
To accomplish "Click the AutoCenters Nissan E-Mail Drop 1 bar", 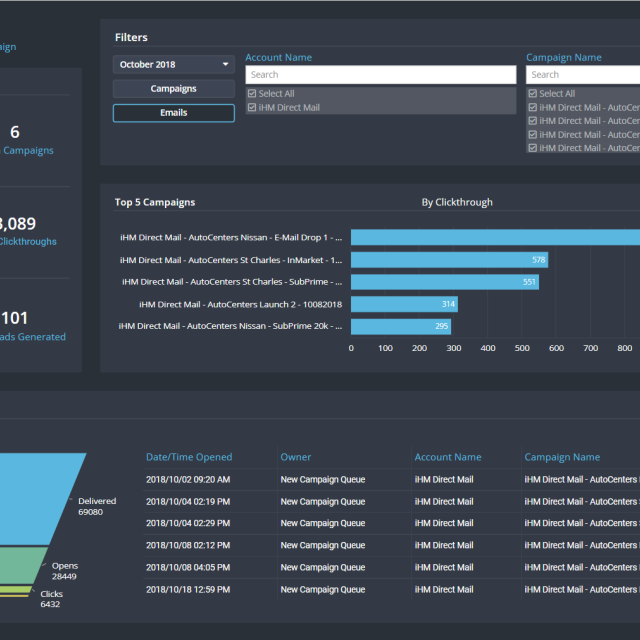I will coord(496,237).
